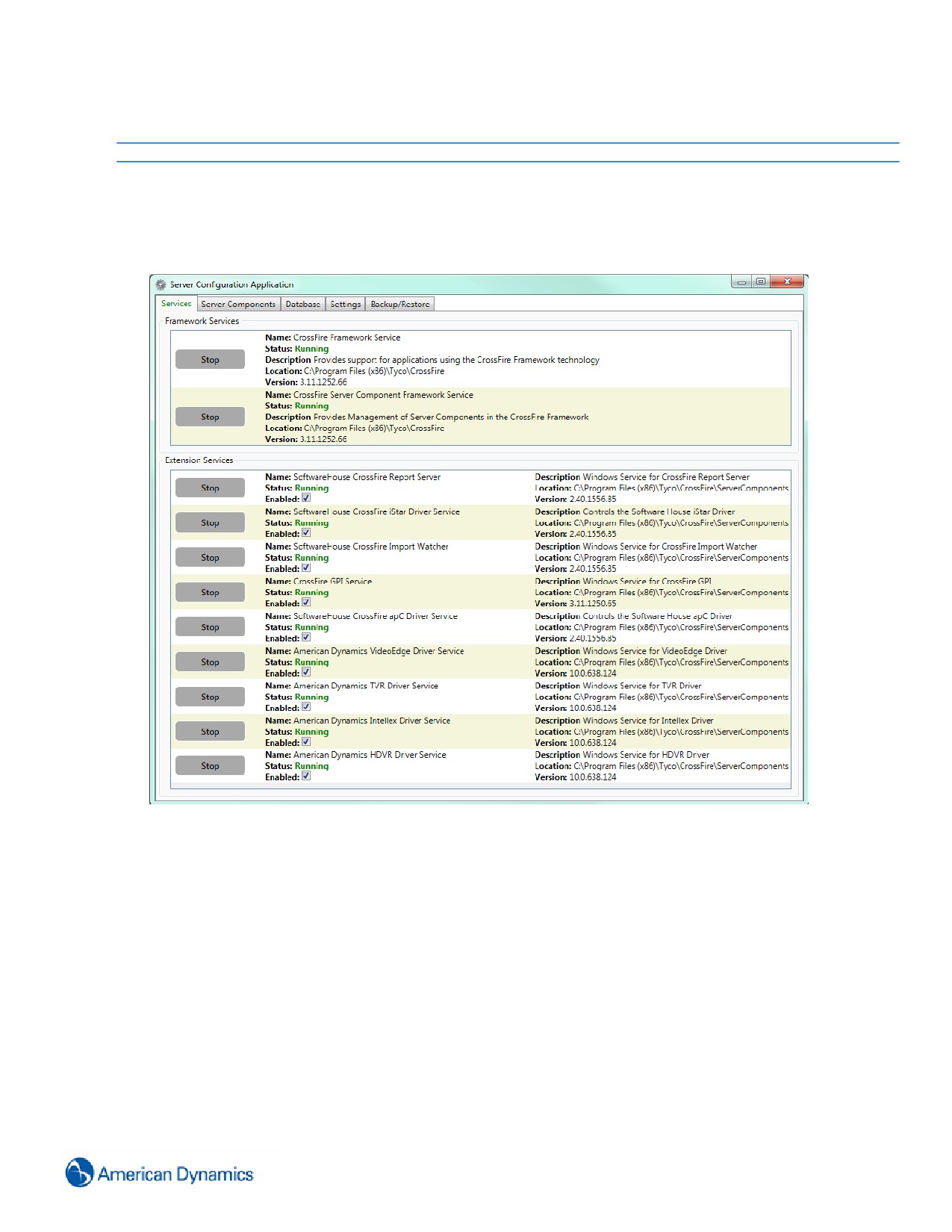
Task: Stop the Intellex Driver Service
Action: click(x=210, y=732)
